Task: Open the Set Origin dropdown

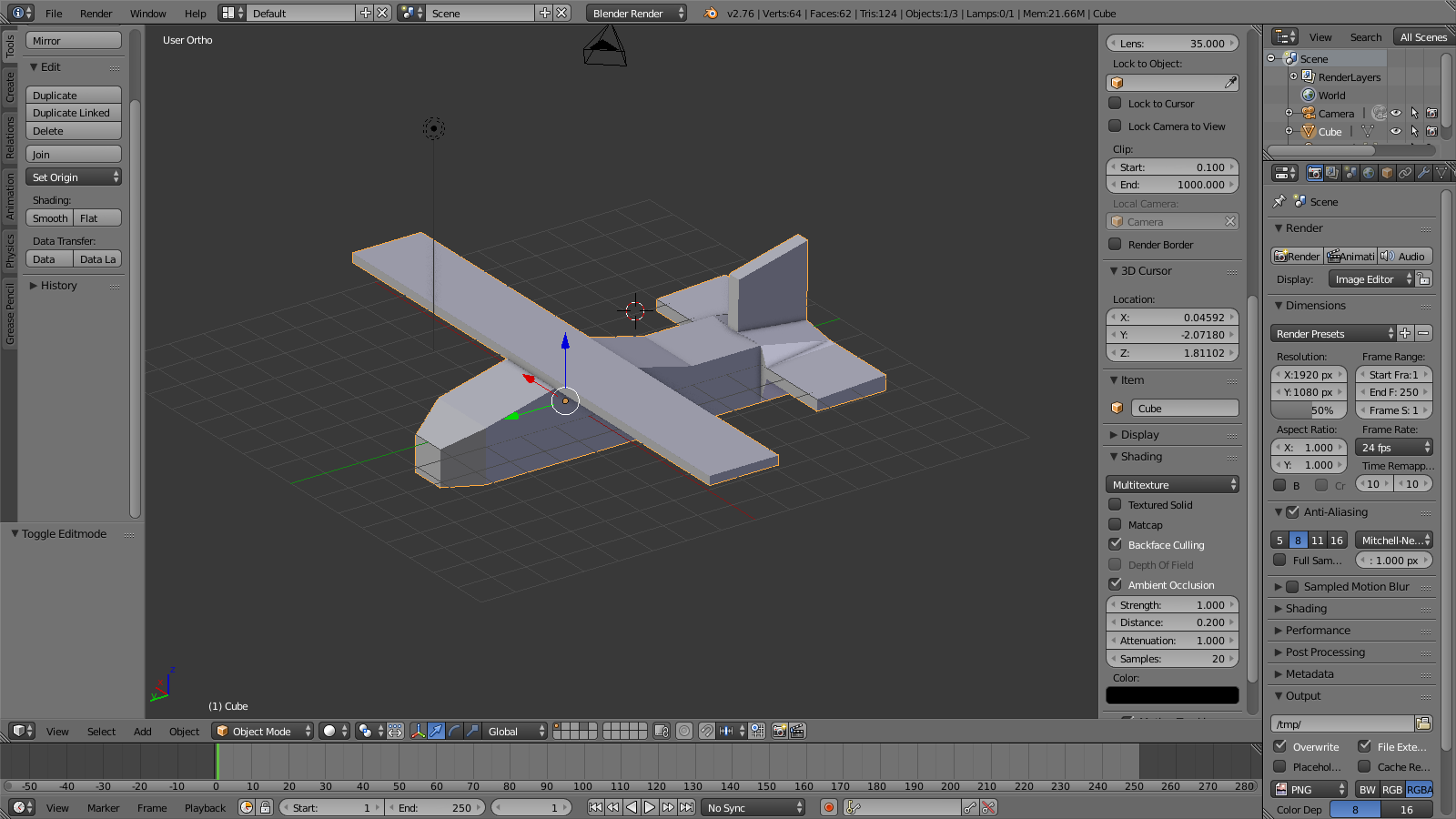Action: tap(74, 177)
